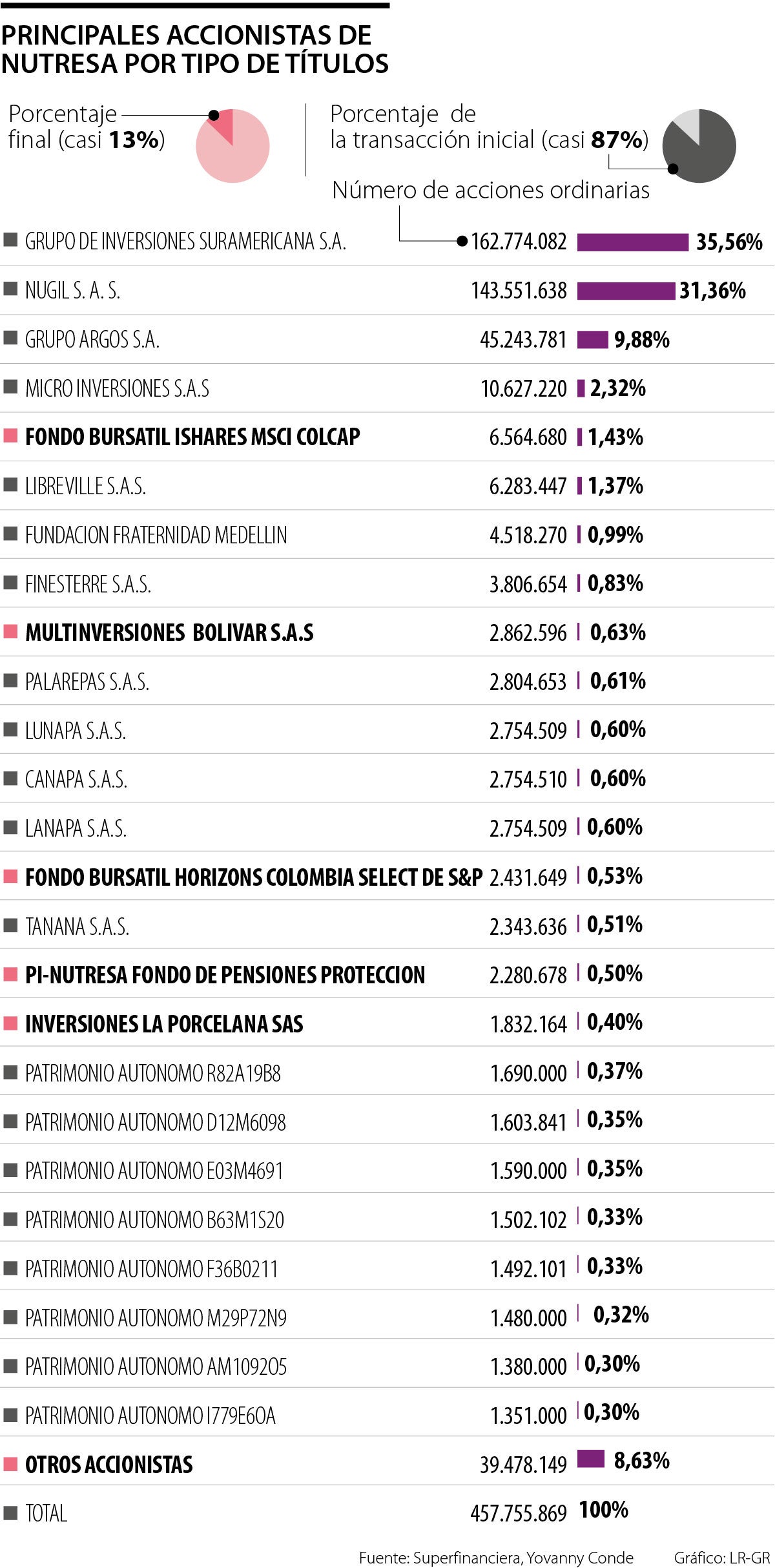Click the purple bar for Grupo Argos 9,88%

coord(592,339)
